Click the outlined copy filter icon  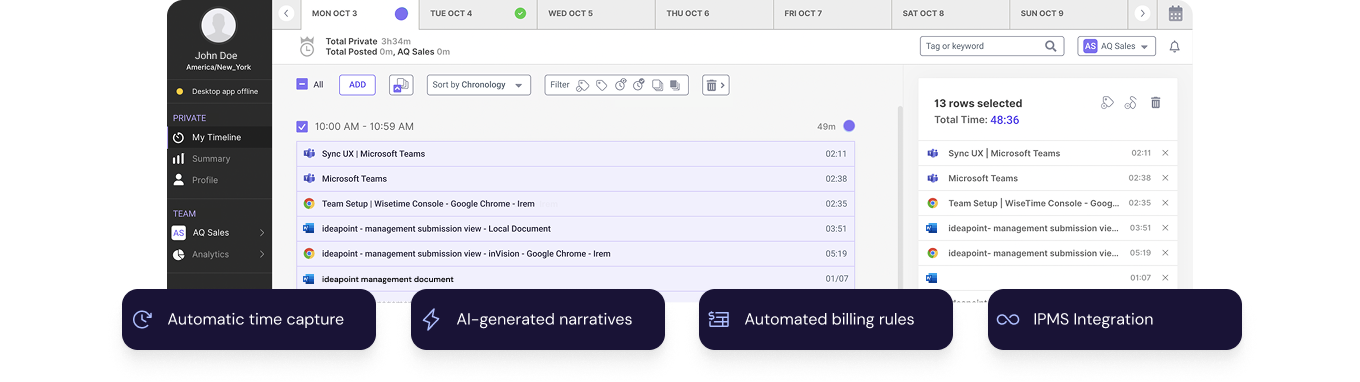pyautogui.click(x=657, y=85)
